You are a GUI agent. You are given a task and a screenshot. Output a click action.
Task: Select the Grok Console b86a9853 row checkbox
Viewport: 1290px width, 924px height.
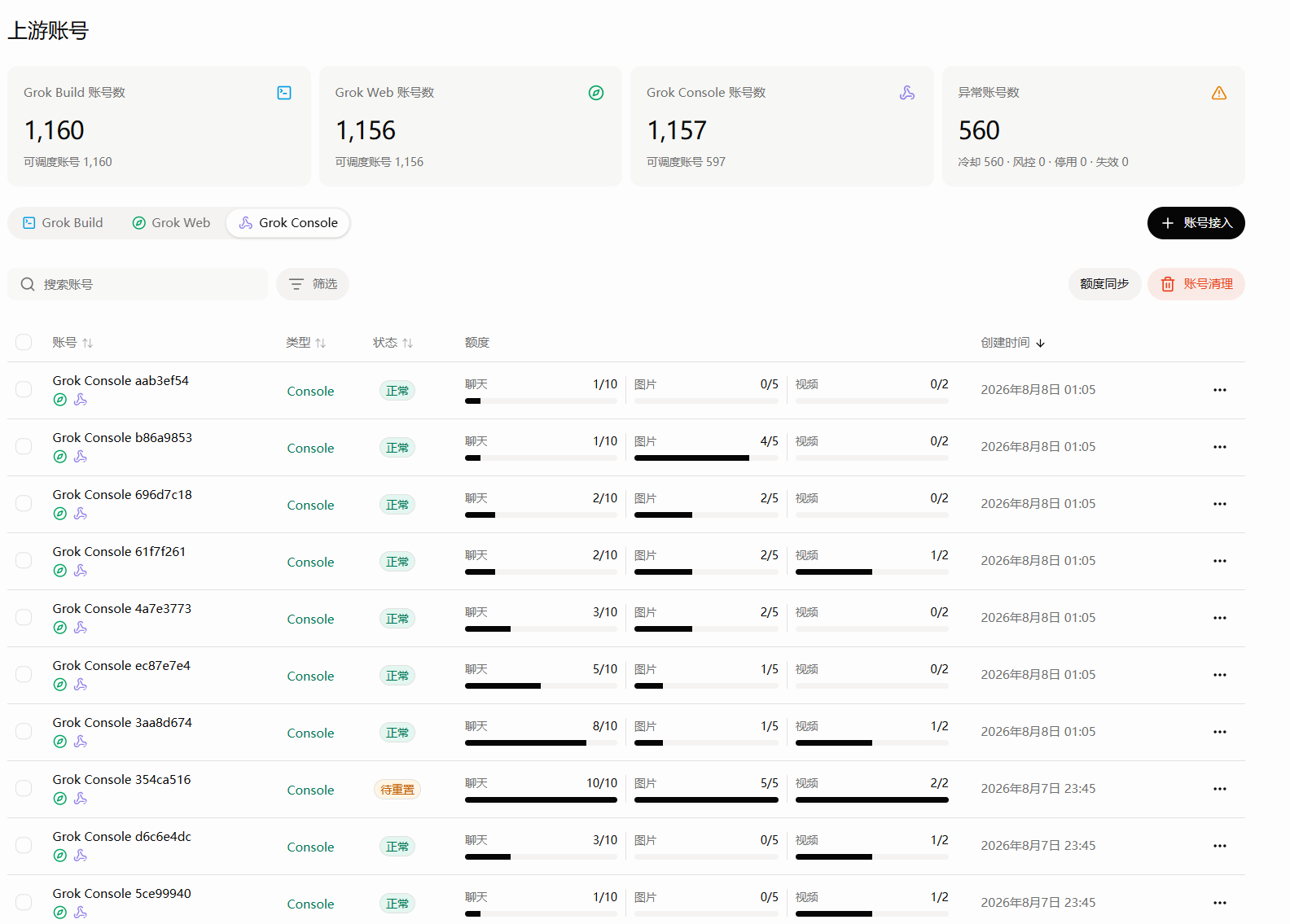click(24, 446)
